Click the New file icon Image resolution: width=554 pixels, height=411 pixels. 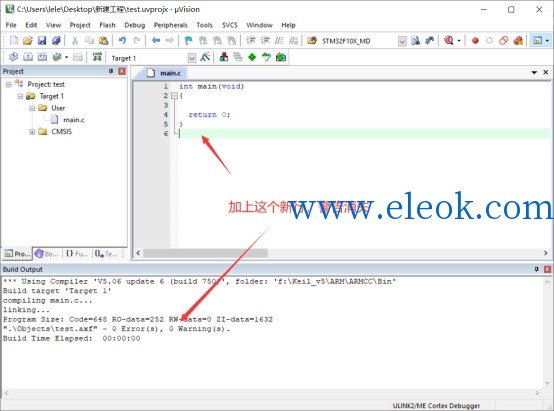pos(14,41)
